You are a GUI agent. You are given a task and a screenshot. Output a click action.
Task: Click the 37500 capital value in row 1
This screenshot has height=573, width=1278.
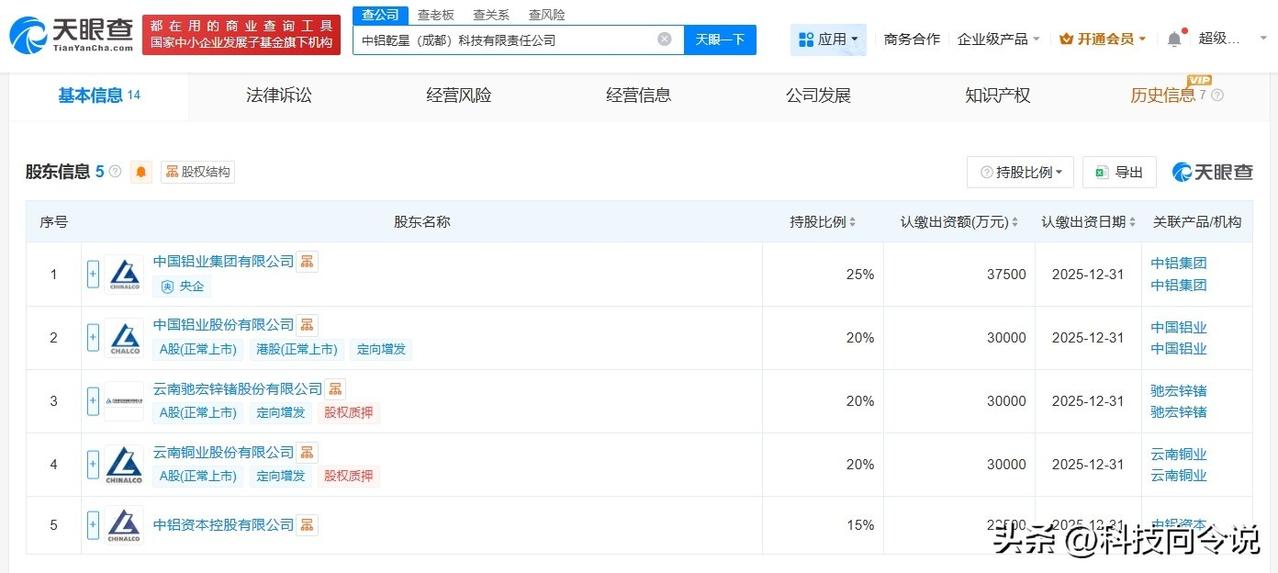click(x=1006, y=274)
